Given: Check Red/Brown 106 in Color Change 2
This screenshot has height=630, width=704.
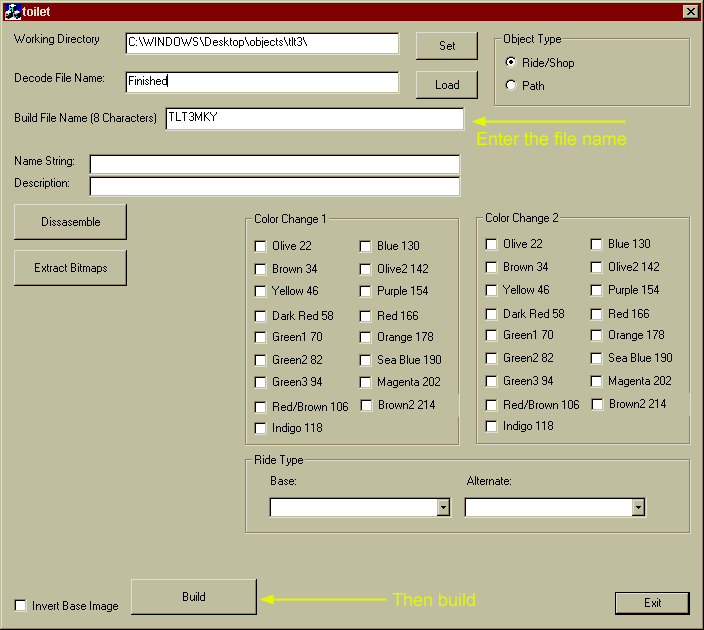Looking at the screenshot, I should [x=491, y=405].
